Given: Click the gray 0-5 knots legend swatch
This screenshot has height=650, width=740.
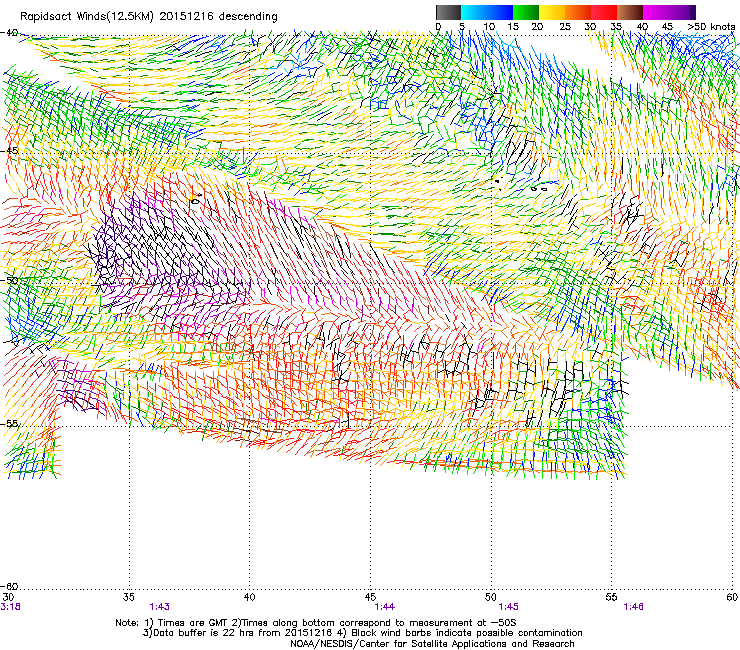Looking at the screenshot, I should coord(448,12).
